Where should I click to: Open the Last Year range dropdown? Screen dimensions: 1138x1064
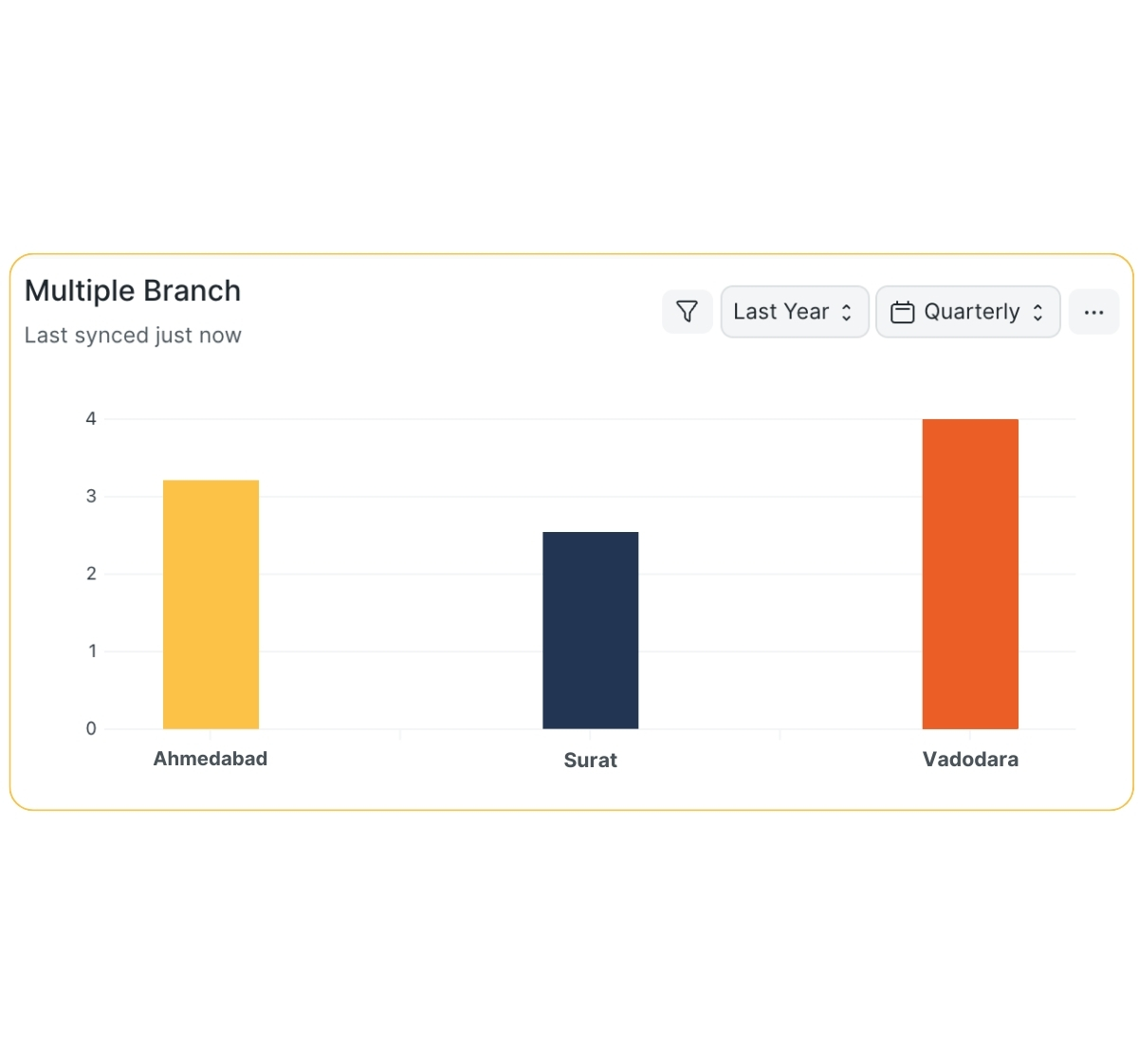click(x=794, y=312)
